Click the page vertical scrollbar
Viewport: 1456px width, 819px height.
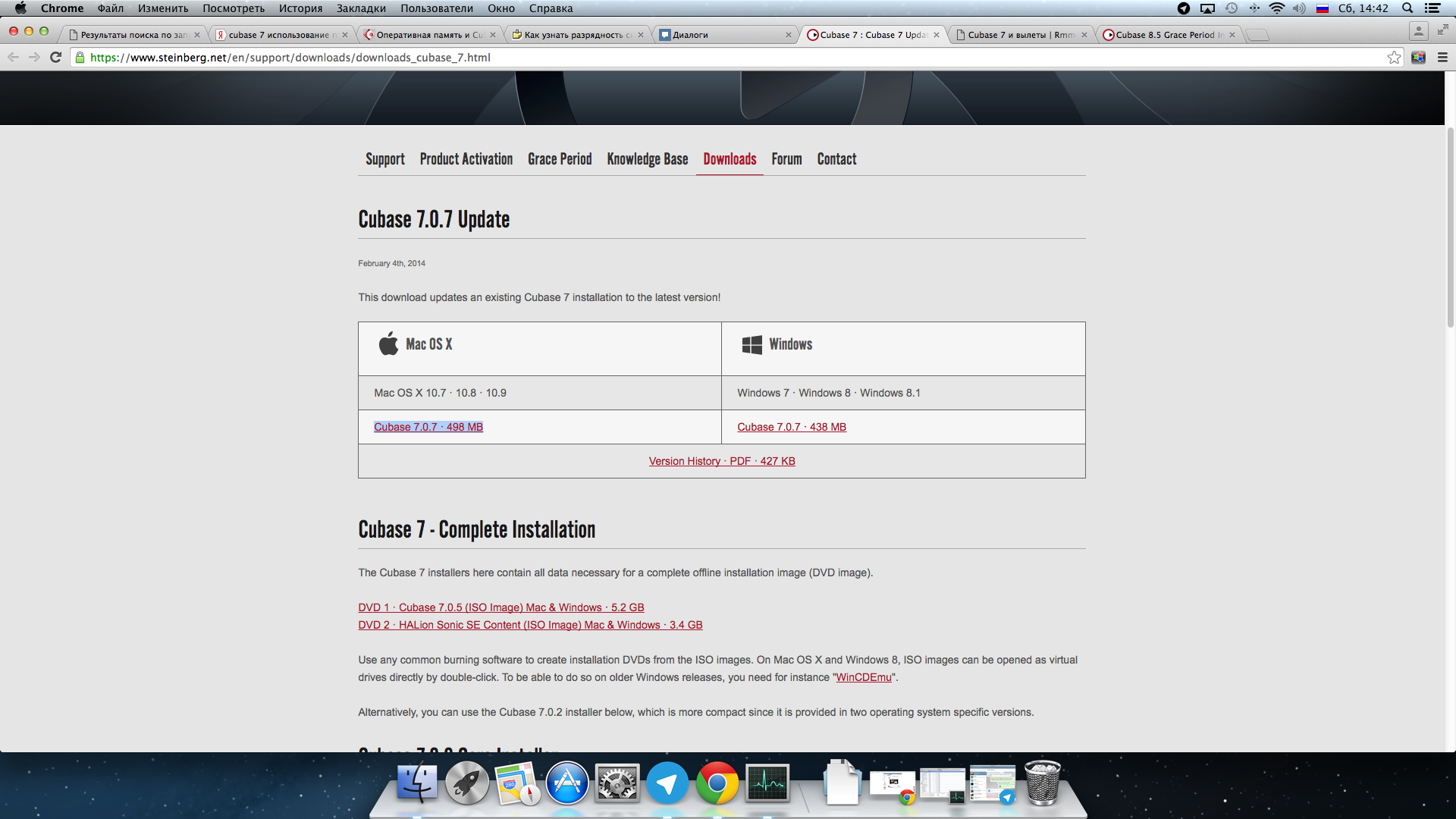(x=1450, y=227)
